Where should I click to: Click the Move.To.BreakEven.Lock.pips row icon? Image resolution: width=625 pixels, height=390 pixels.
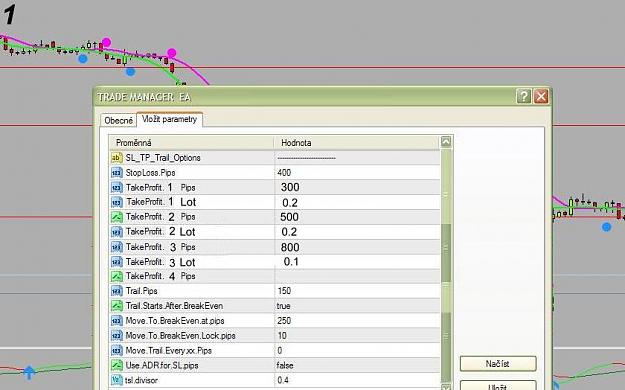(x=116, y=336)
